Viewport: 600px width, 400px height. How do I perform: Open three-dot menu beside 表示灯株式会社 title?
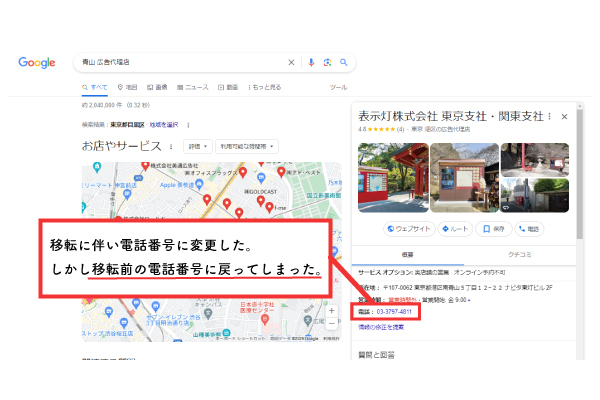click(549, 116)
